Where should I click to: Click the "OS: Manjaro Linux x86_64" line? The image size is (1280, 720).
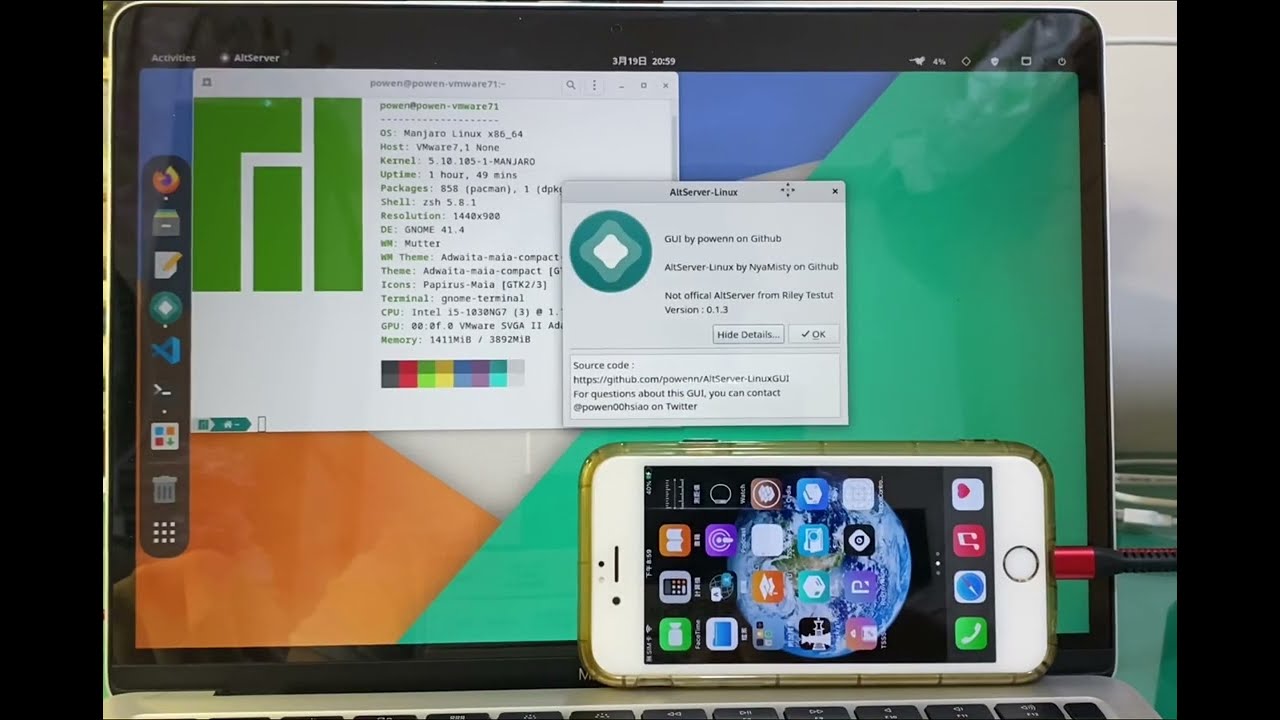click(x=452, y=133)
